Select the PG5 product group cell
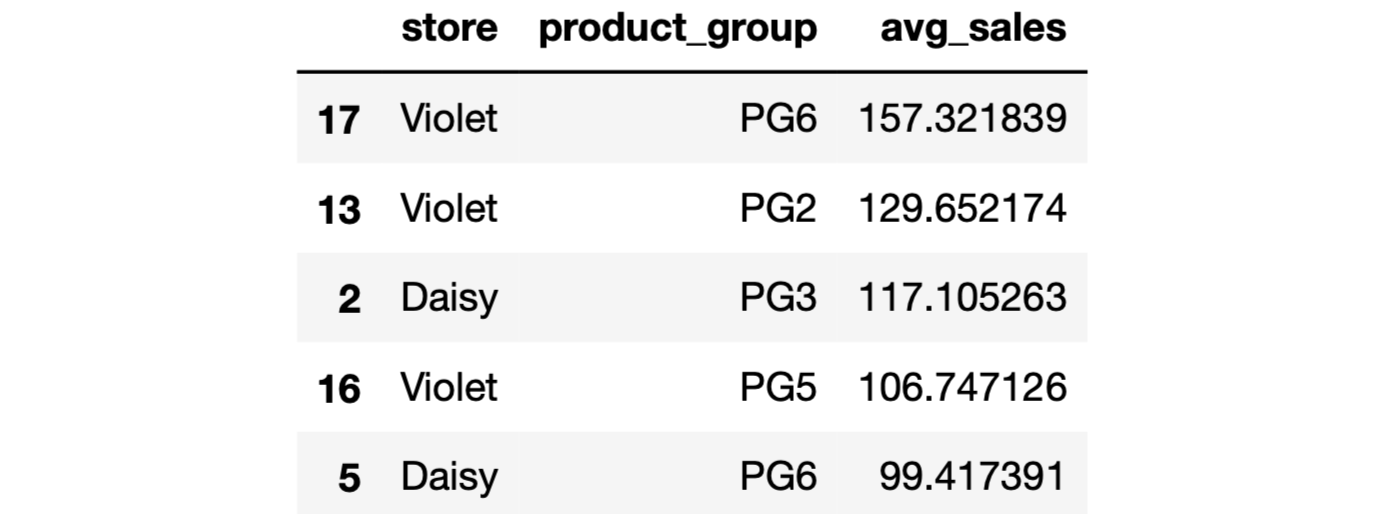Image resolution: width=1394 pixels, height=514 pixels. coord(777,387)
